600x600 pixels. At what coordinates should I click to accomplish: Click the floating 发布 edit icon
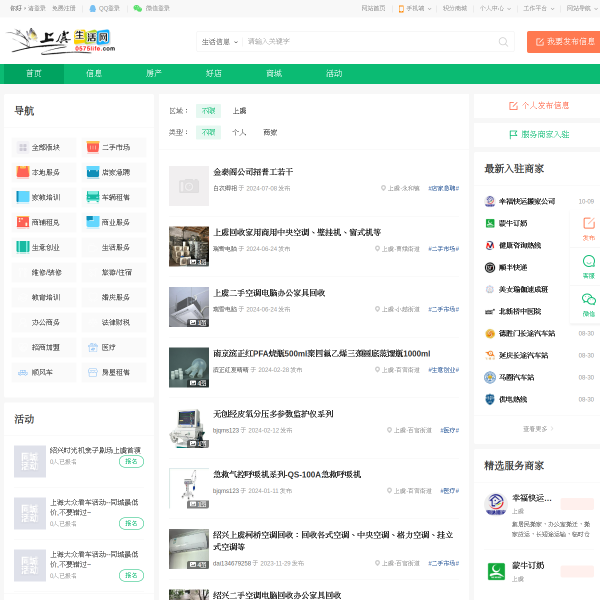[x=589, y=223]
